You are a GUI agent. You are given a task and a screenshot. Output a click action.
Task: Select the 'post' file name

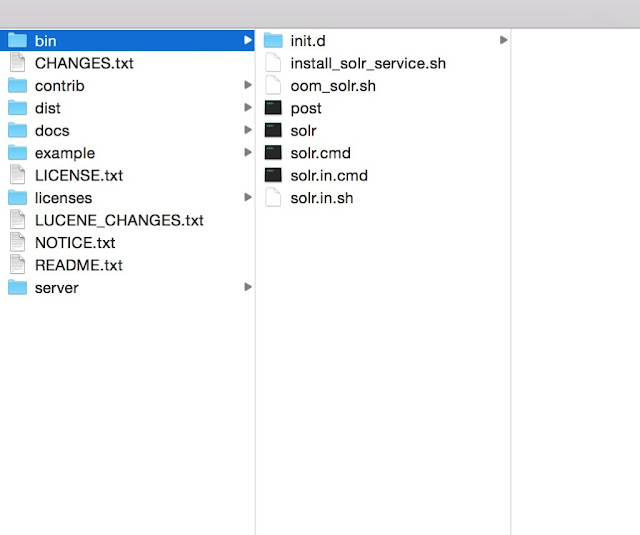tap(306, 109)
